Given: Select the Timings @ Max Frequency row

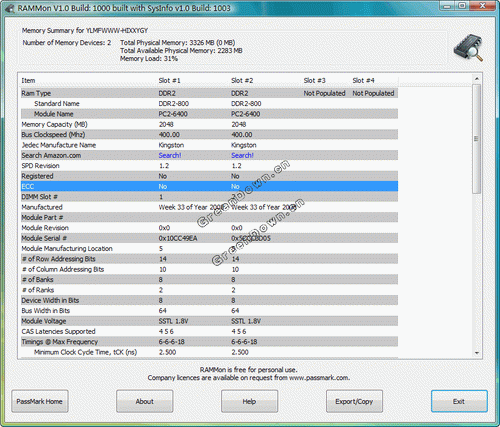Looking at the screenshot, I should click(209, 342).
